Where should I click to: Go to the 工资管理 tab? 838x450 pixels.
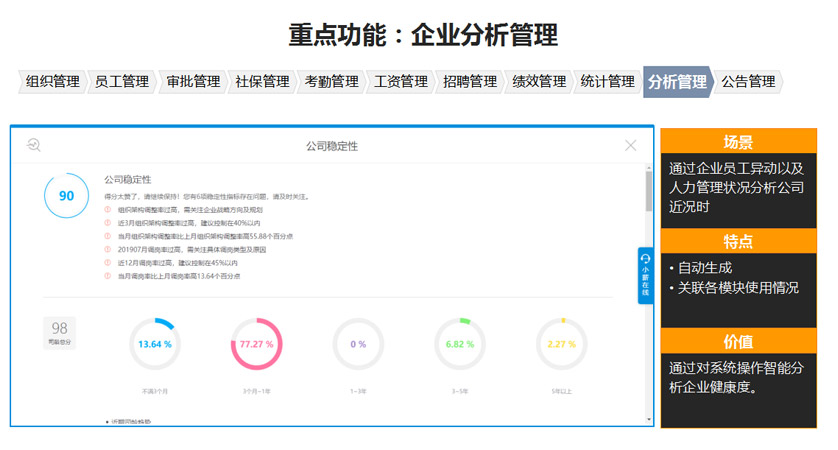click(400, 82)
